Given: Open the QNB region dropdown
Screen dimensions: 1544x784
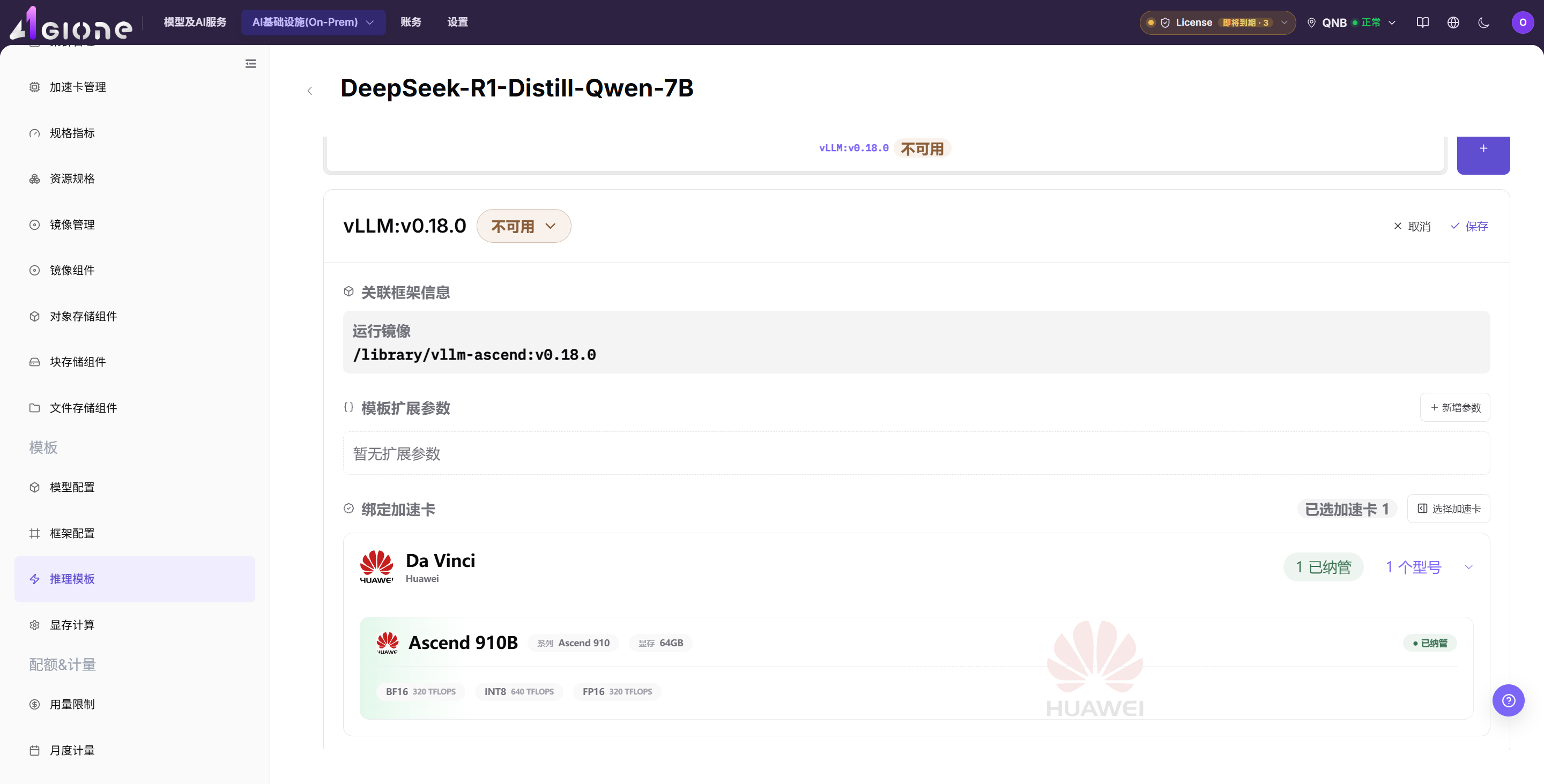Looking at the screenshot, I should coord(1352,22).
